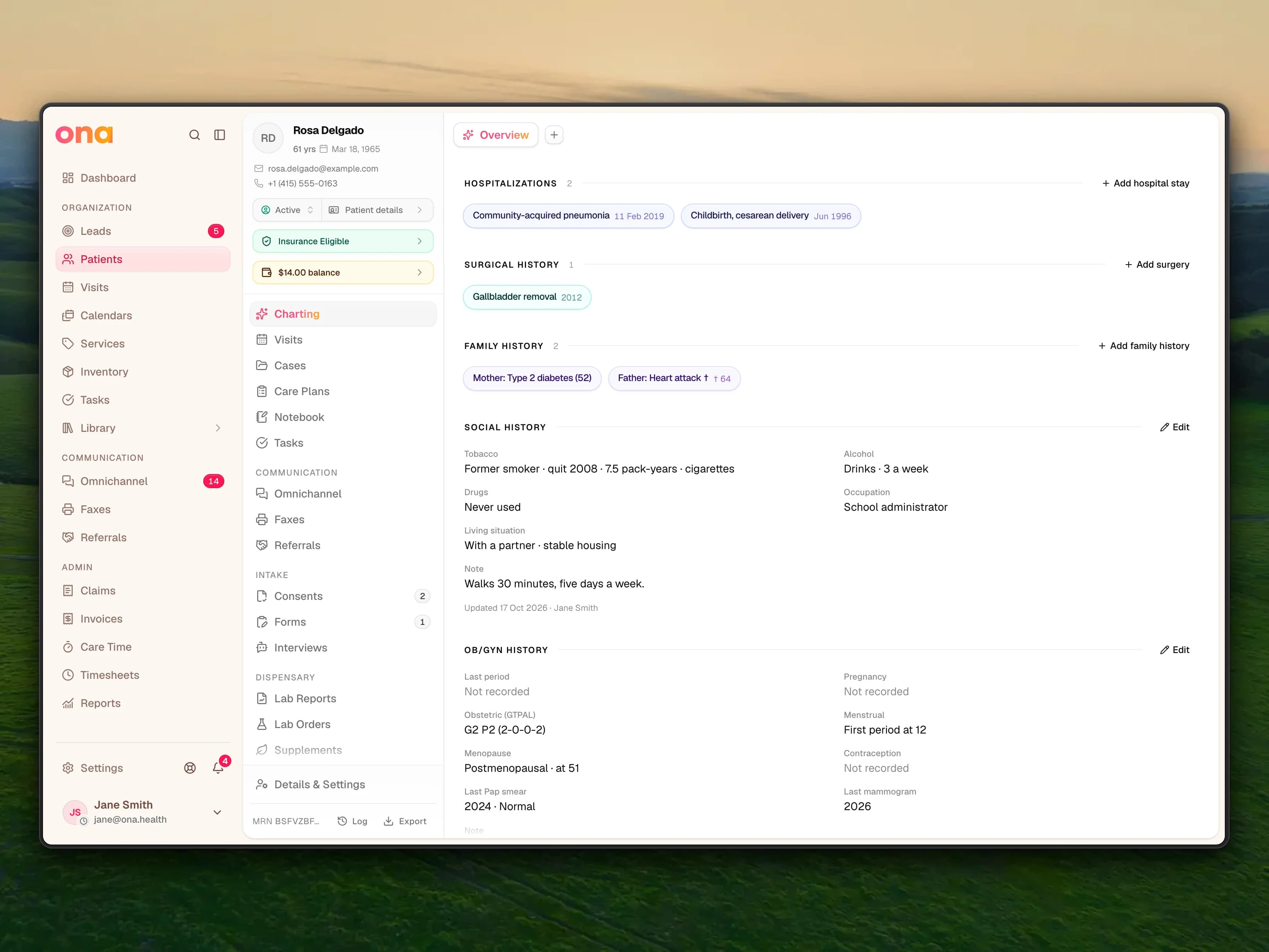Open the patient Log history
The width and height of the screenshot is (1269, 952).
[x=352, y=821]
